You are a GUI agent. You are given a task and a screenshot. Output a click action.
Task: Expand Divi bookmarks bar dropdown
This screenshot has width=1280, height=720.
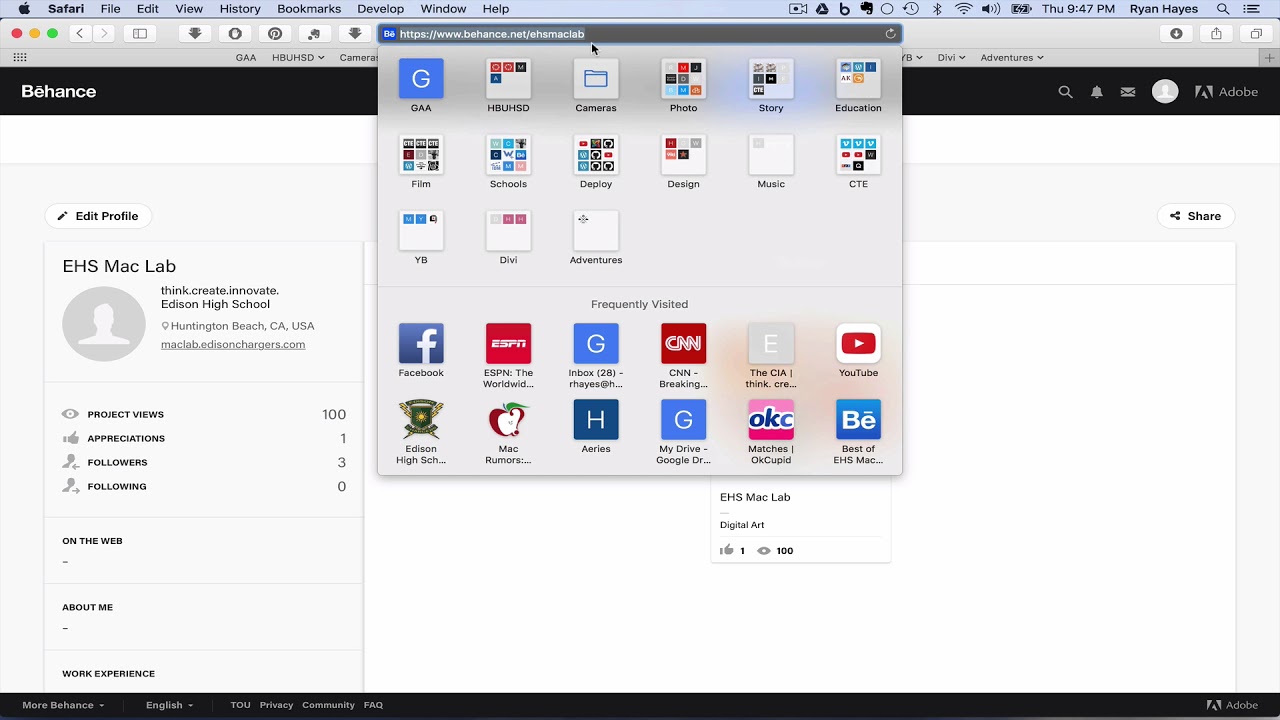click(x=951, y=57)
